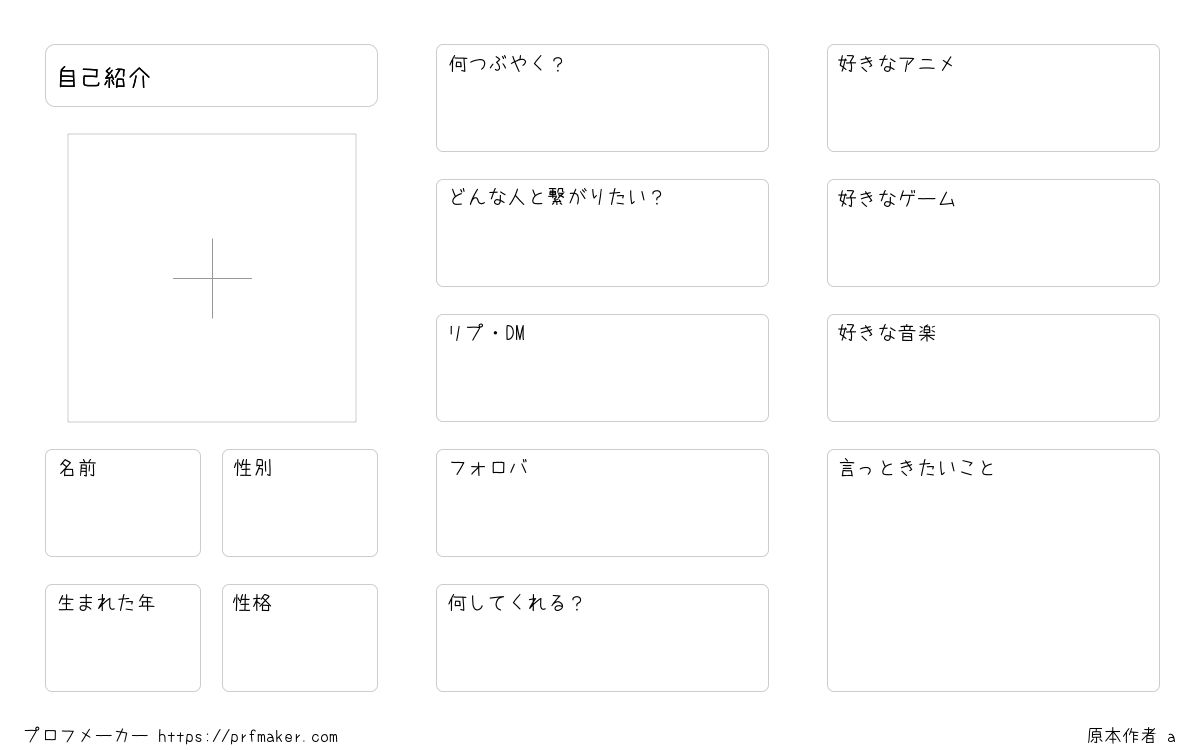
Task: Click the 好きなアニメ box
Action: 993,98
